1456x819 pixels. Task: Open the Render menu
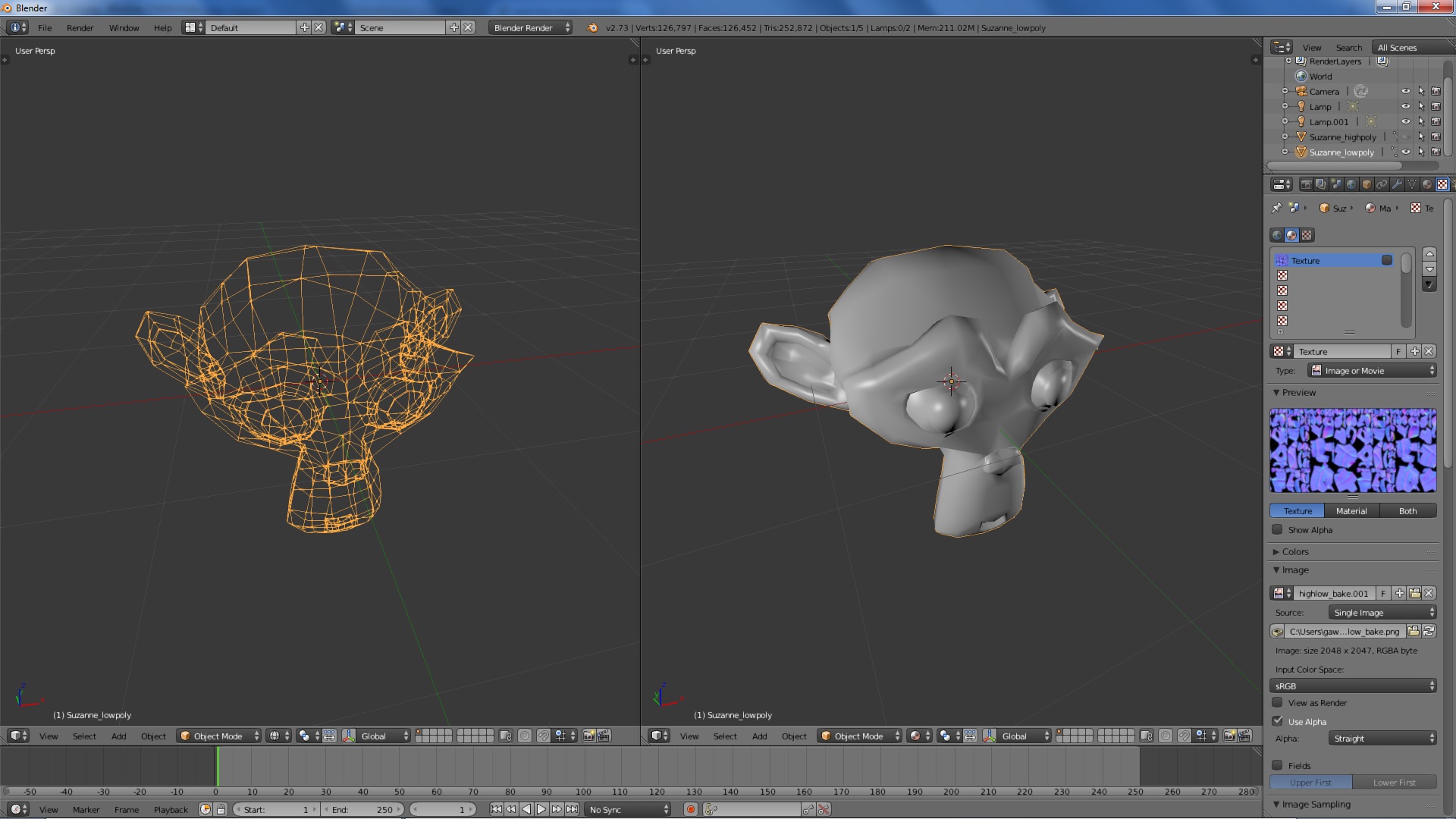(80, 27)
